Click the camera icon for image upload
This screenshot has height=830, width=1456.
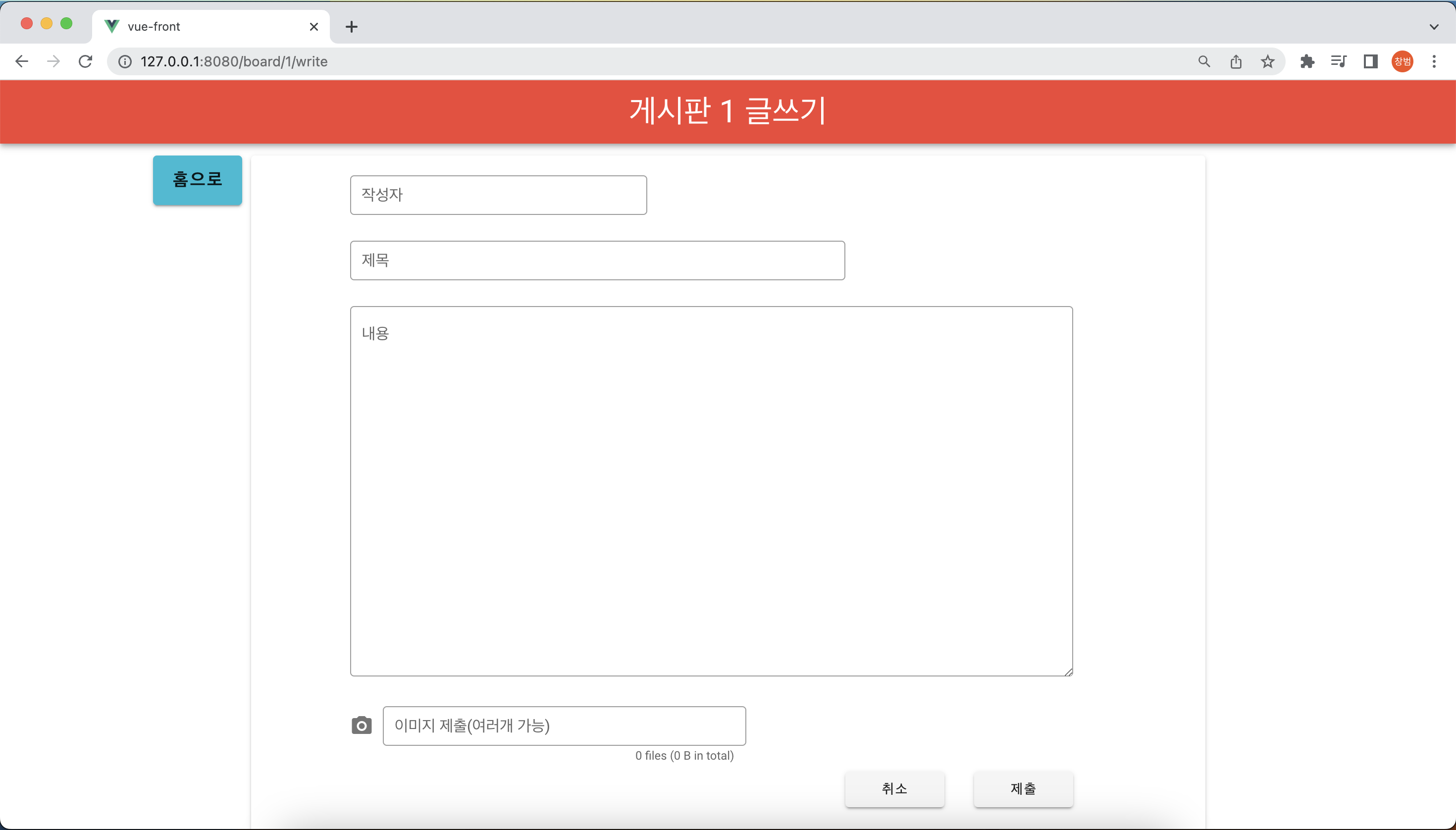point(361,725)
